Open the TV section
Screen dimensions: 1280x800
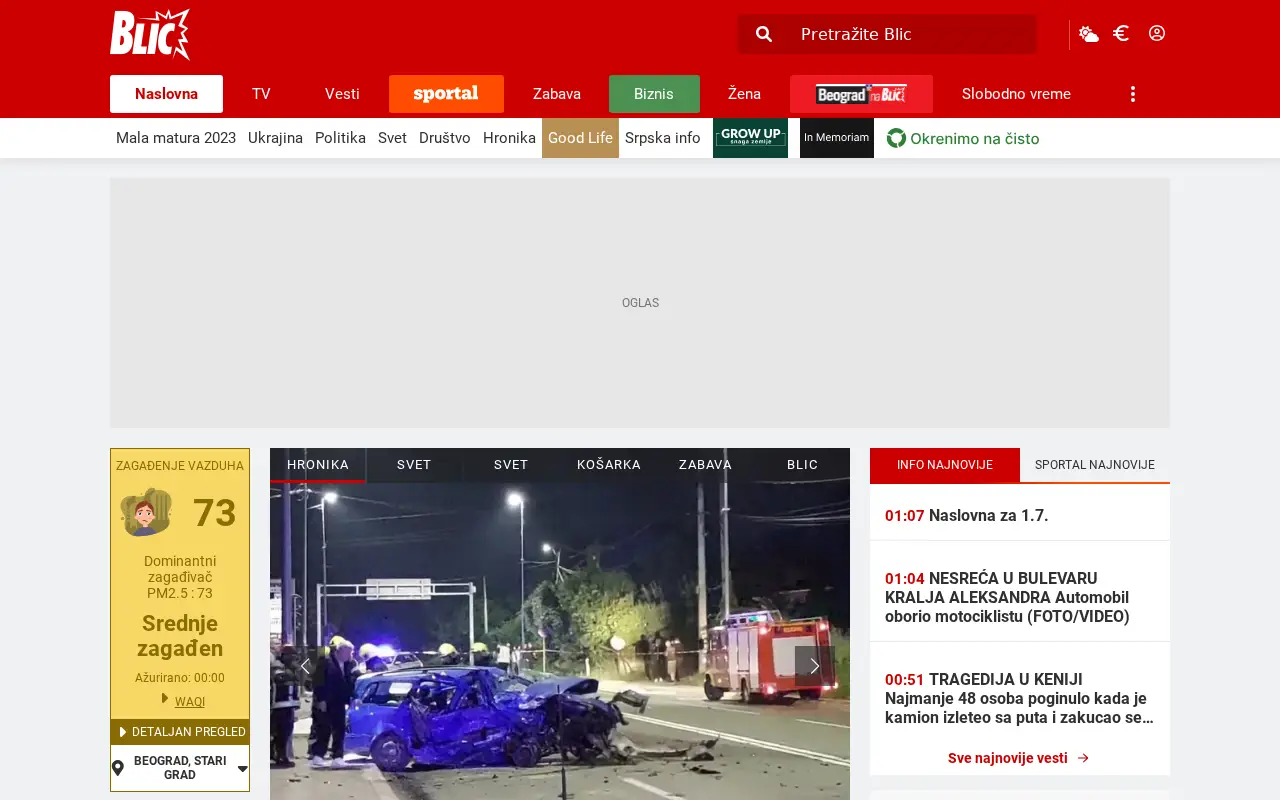(261, 94)
